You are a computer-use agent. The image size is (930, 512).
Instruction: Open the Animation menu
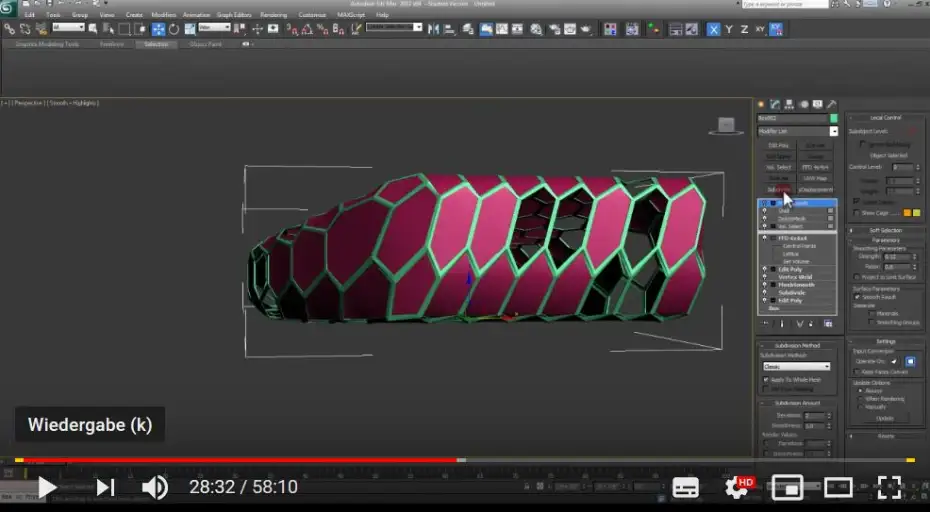[196, 15]
